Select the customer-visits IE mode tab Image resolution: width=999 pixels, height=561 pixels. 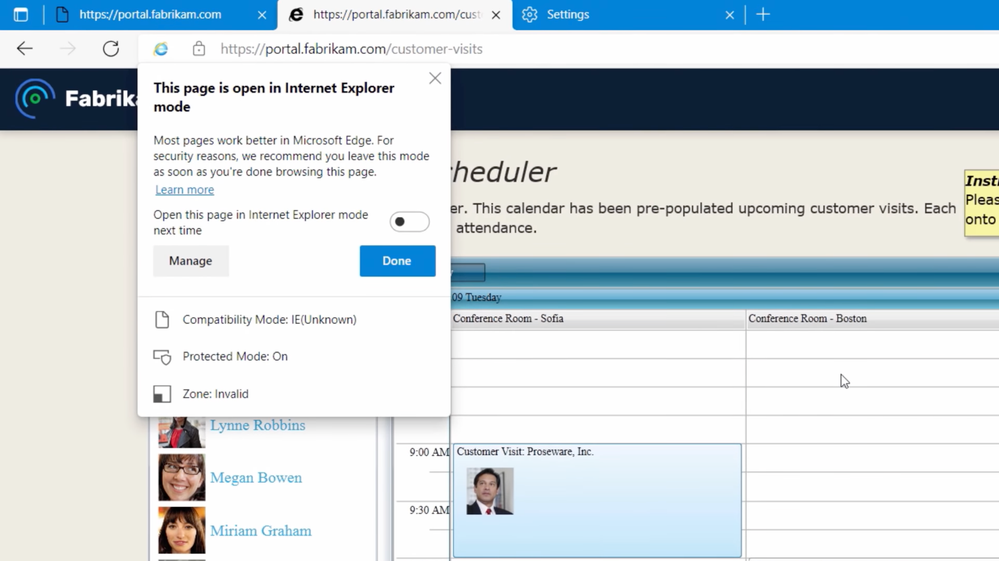(x=394, y=15)
